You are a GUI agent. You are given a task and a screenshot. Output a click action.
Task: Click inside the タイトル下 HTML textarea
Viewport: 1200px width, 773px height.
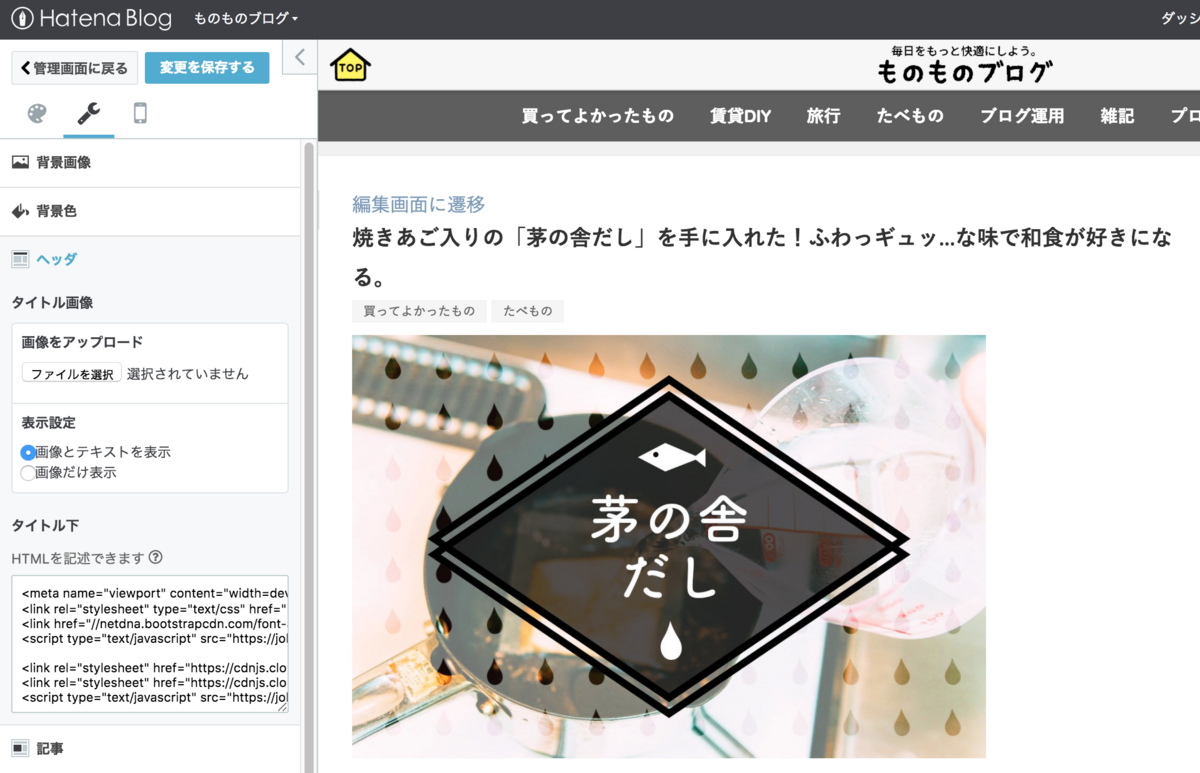tap(150, 644)
